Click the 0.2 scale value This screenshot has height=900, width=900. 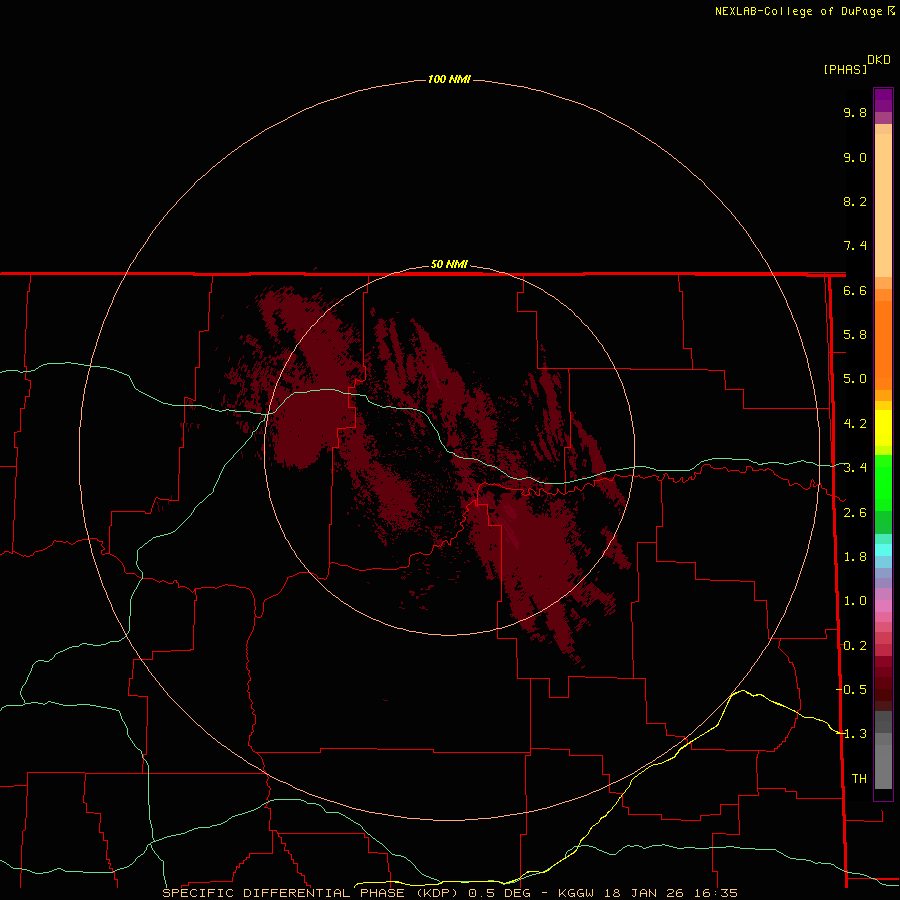click(855, 646)
